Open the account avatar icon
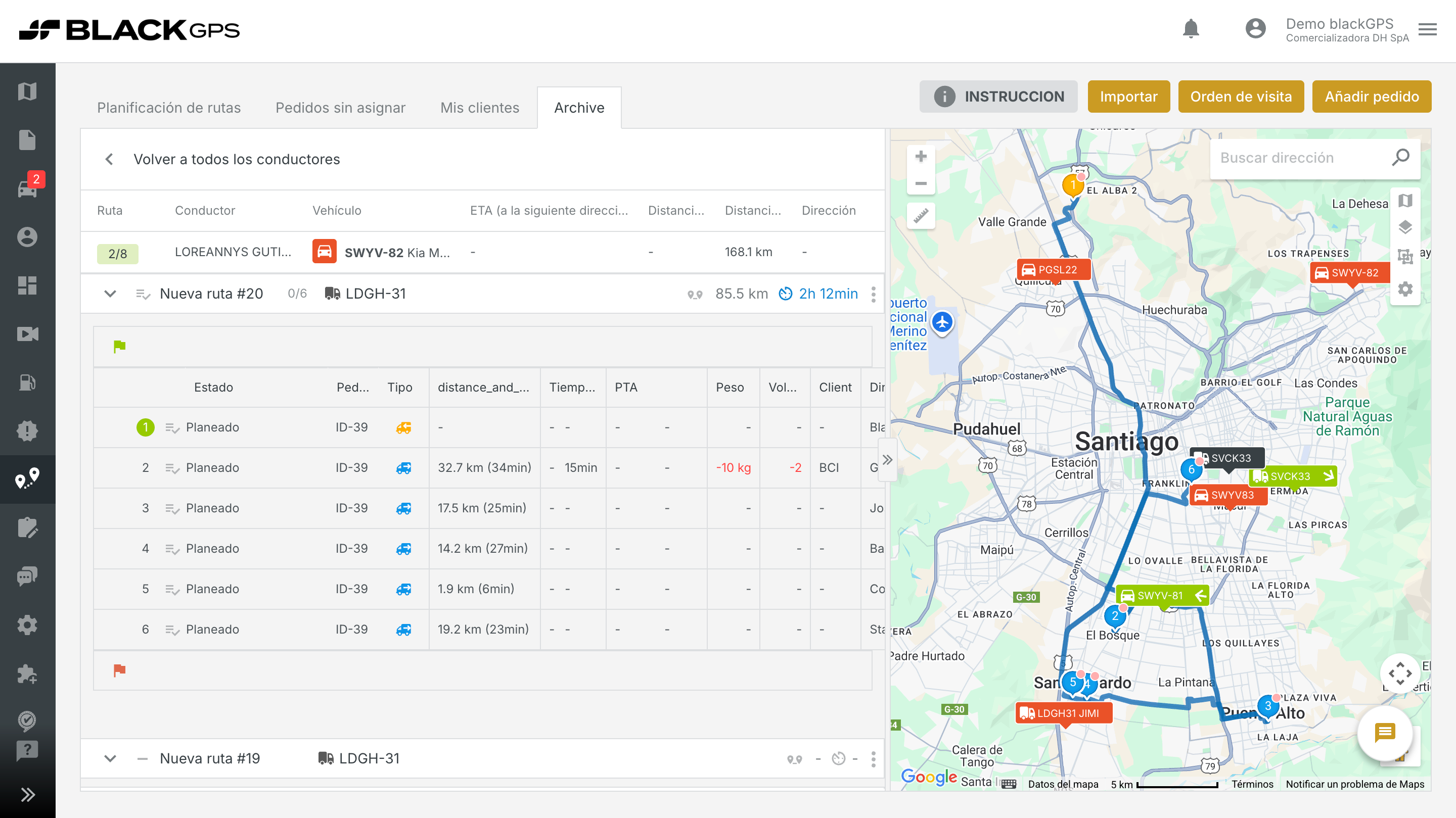 (x=1255, y=29)
